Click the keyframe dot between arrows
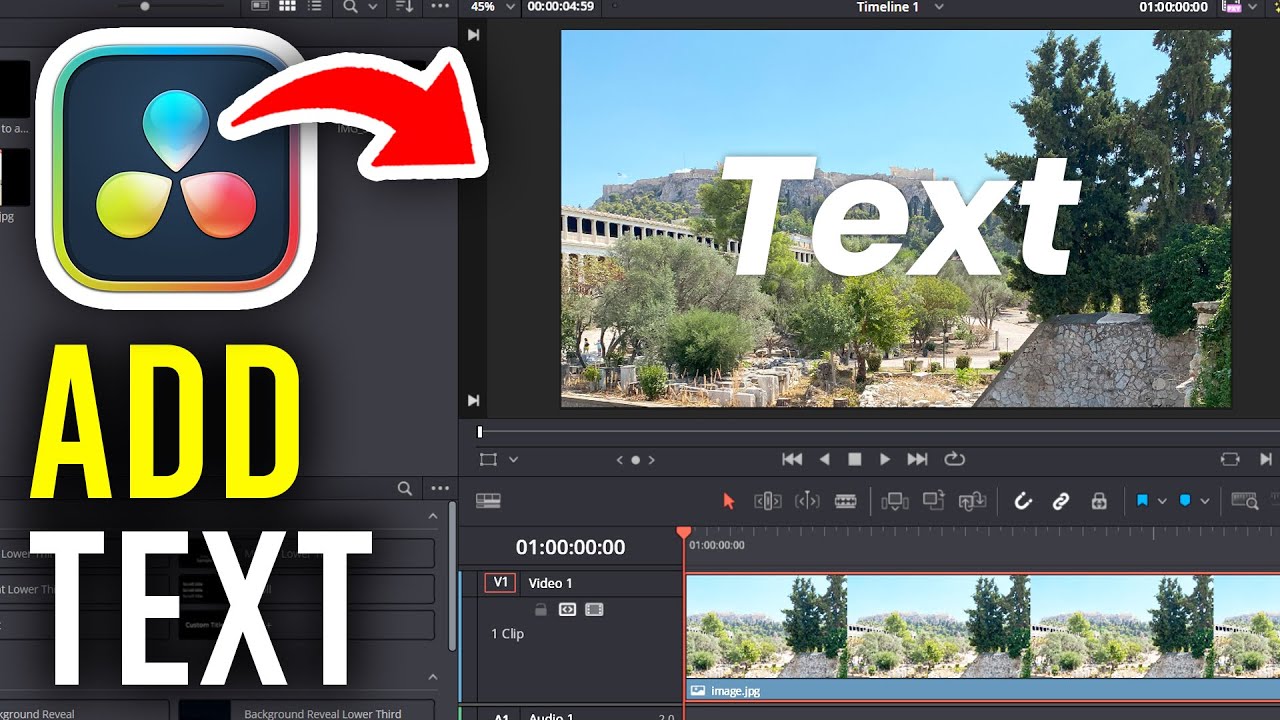The width and height of the screenshot is (1280, 720). click(x=635, y=460)
